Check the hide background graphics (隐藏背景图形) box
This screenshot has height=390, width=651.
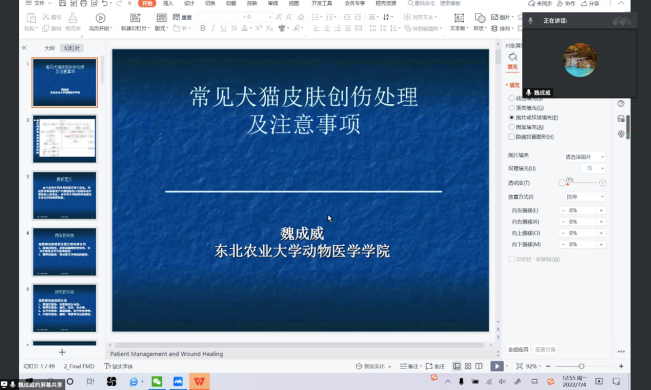[512, 137]
